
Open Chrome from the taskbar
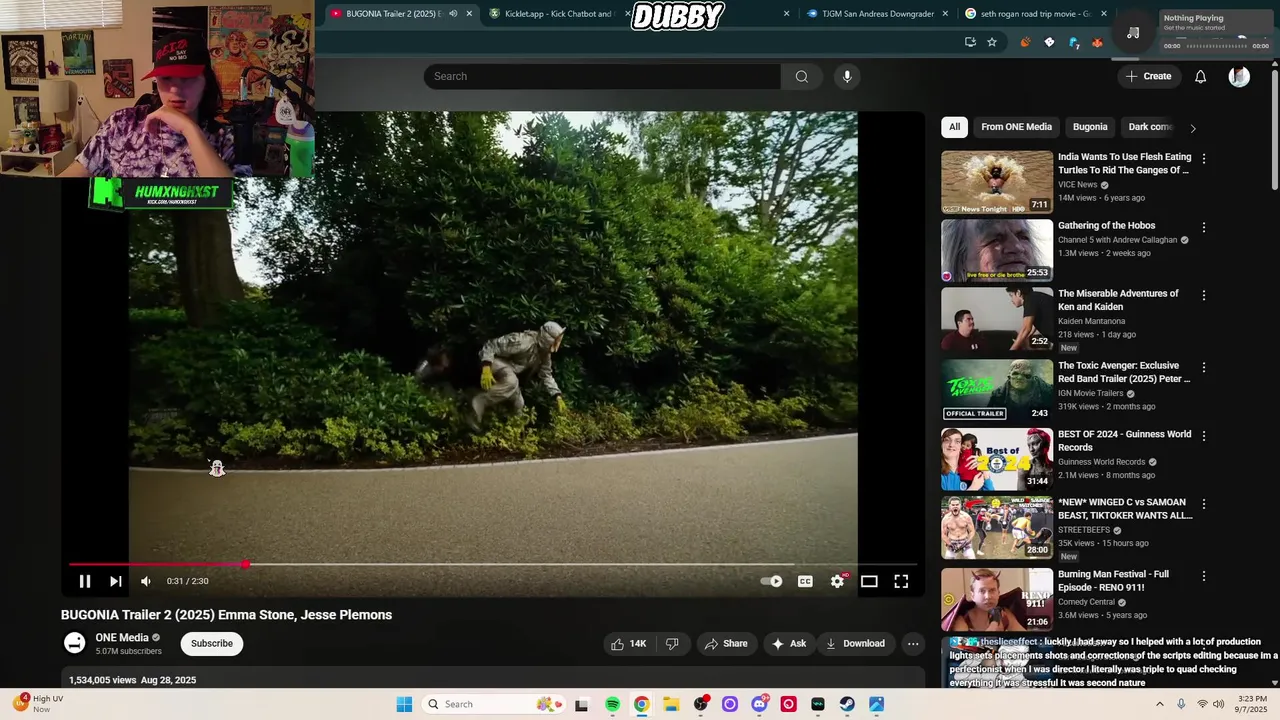tap(641, 704)
